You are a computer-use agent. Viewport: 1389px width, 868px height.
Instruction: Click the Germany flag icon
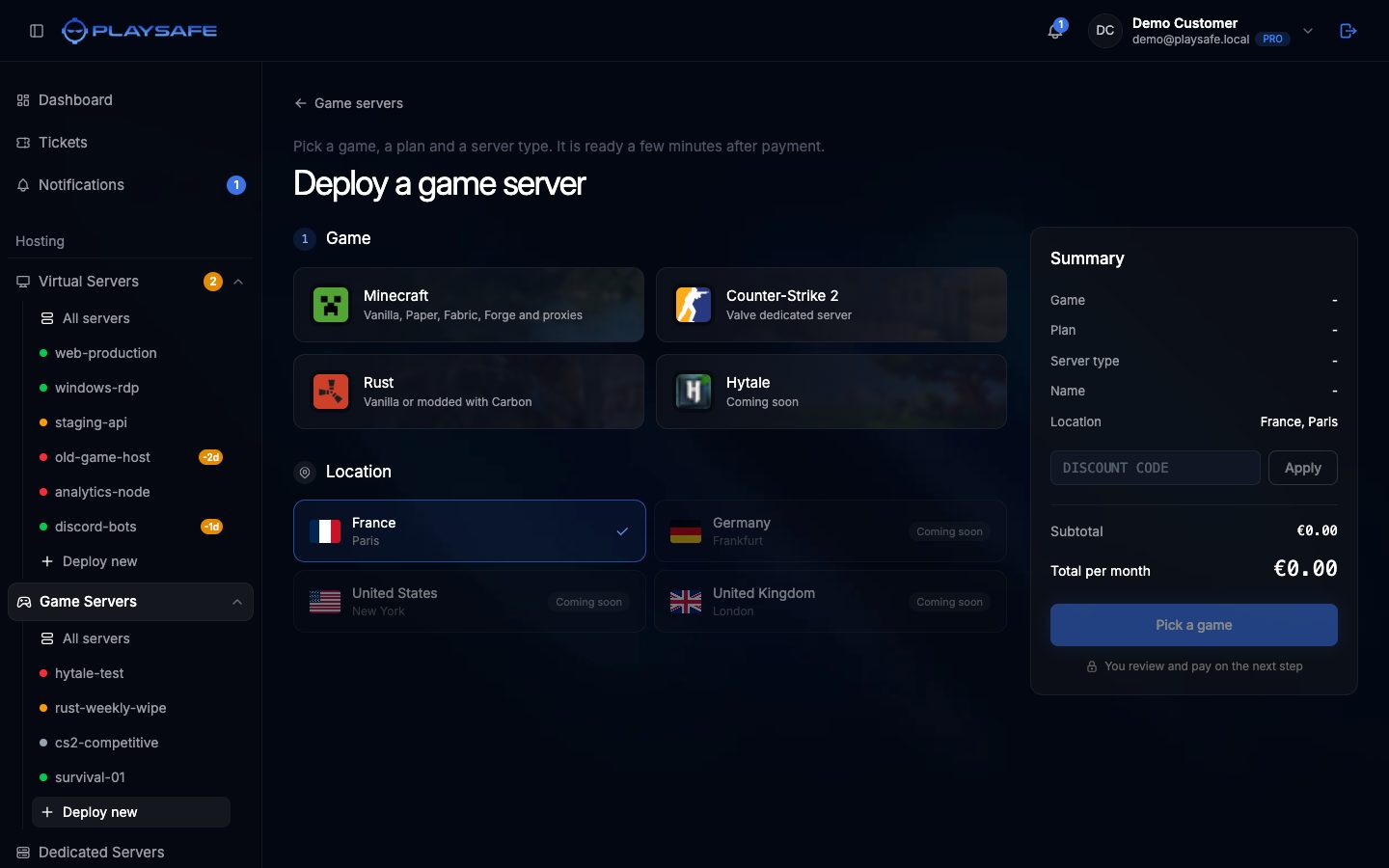[686, 531]
